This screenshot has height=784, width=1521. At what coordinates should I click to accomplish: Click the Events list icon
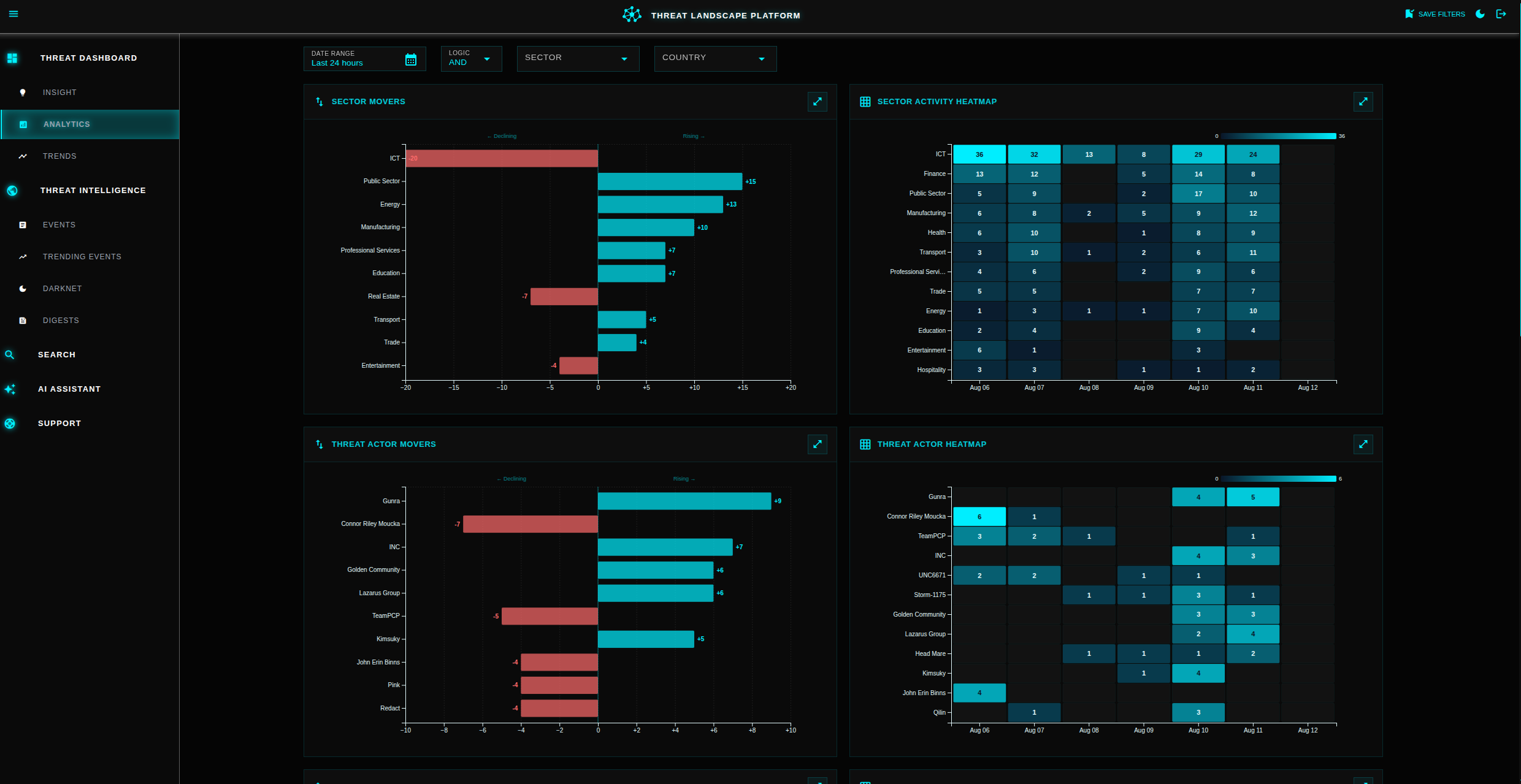pyautogui.click(x=23, y=225)
